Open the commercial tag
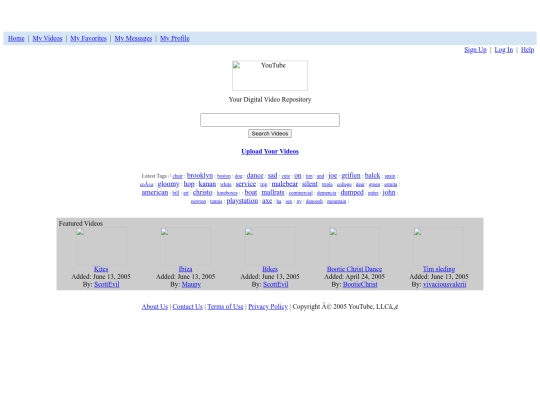This screenshot has width=540, height=405. click(x=300, y=193)
